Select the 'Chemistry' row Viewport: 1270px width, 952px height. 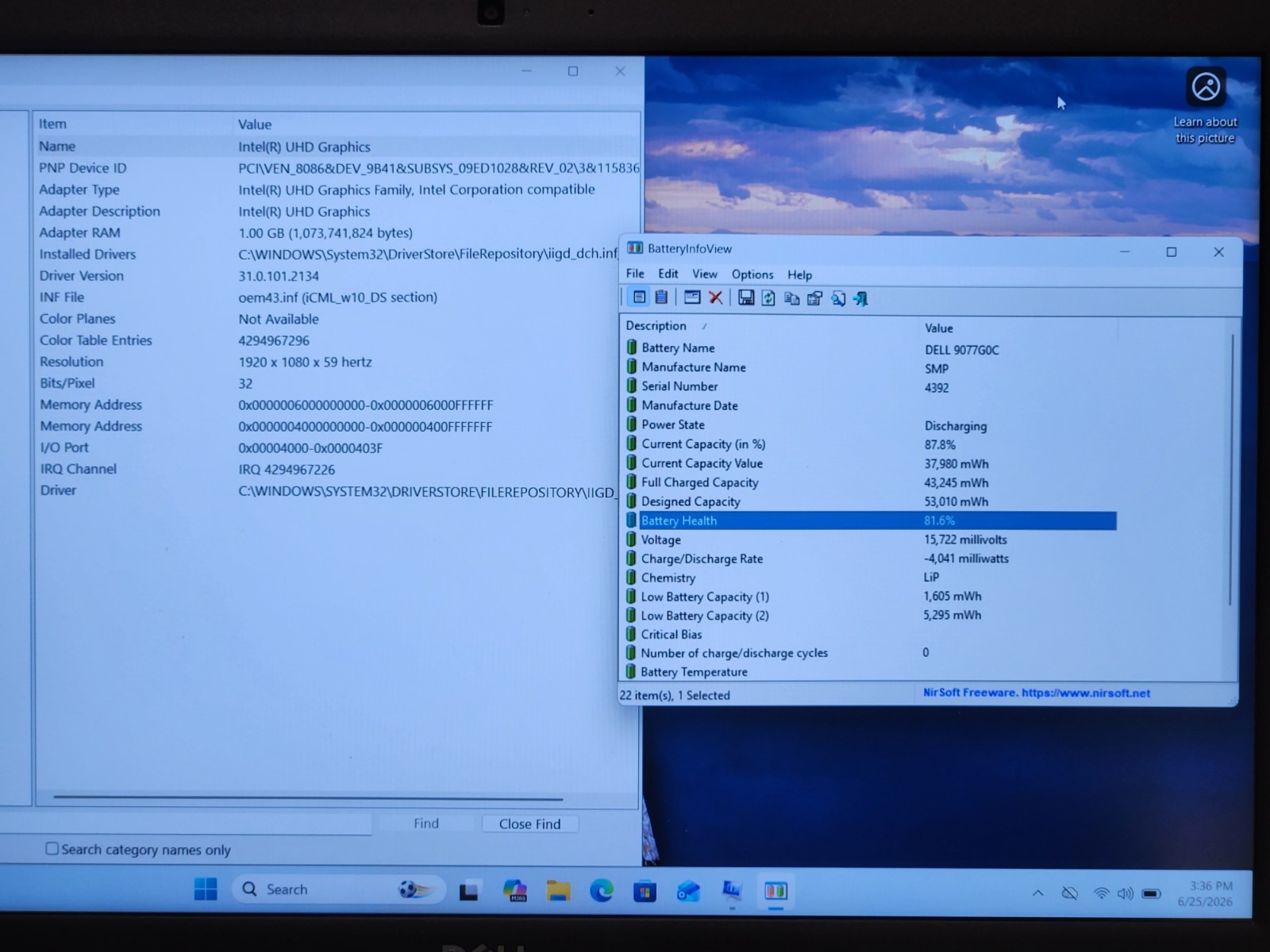(x=870, y=578)
